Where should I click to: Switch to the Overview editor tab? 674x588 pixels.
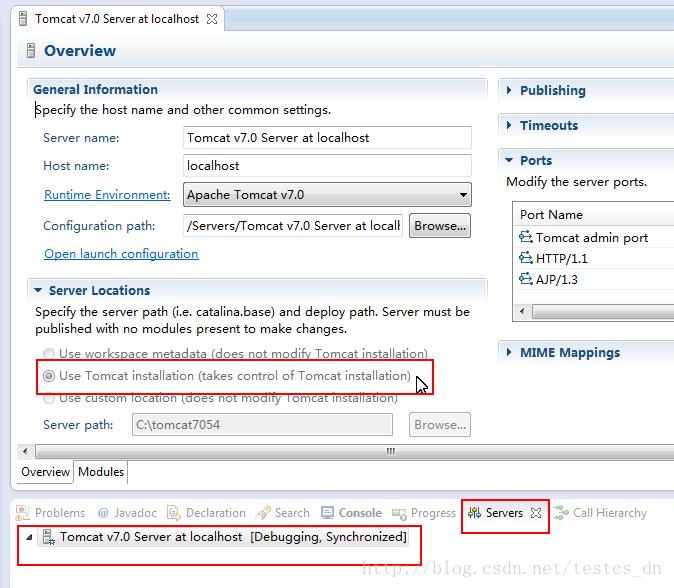[46, 472]
